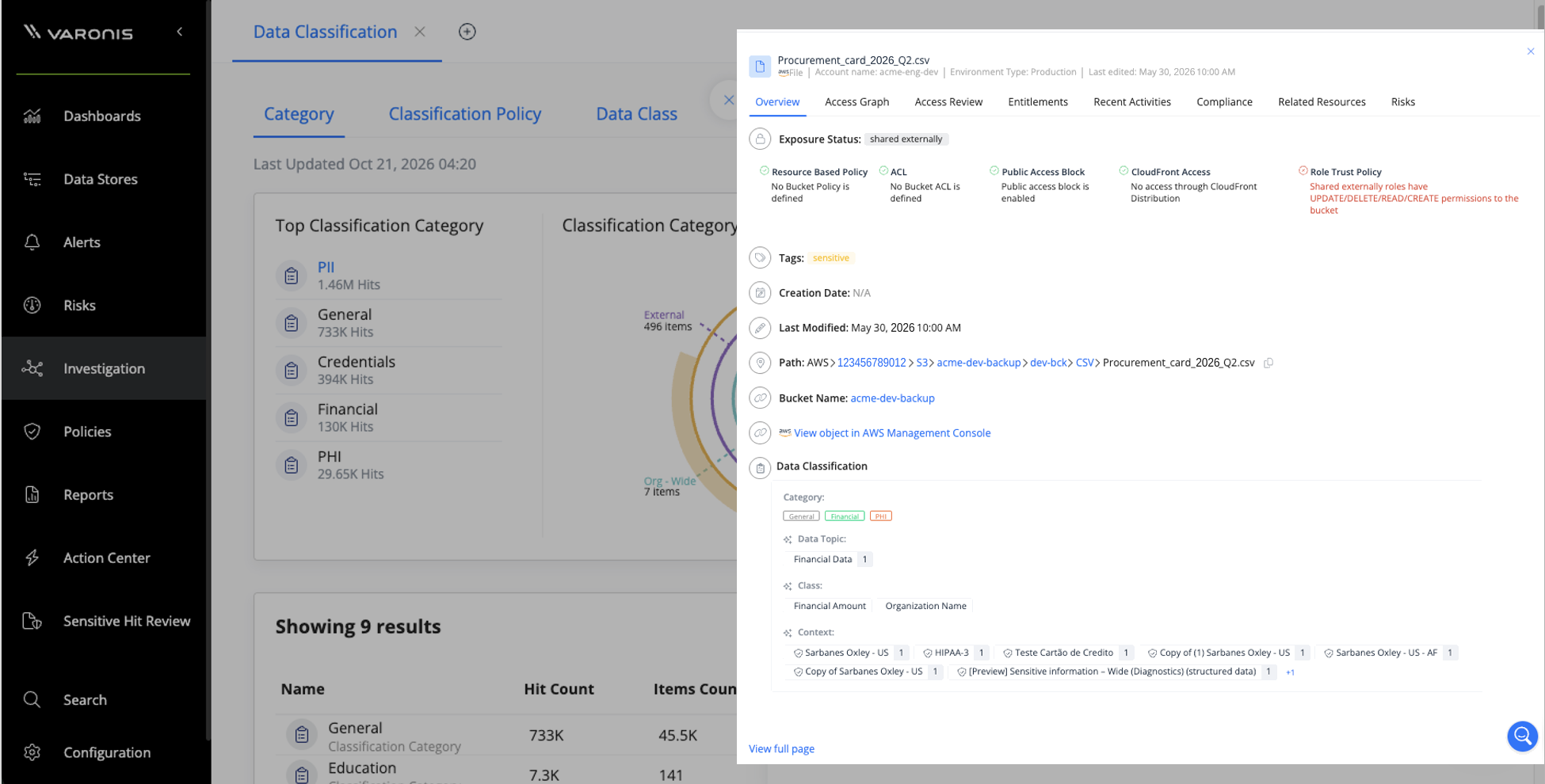Switch to the Access Graph tab
Image resolution: width=1545 pixels, height=784 pixels.
856,102
